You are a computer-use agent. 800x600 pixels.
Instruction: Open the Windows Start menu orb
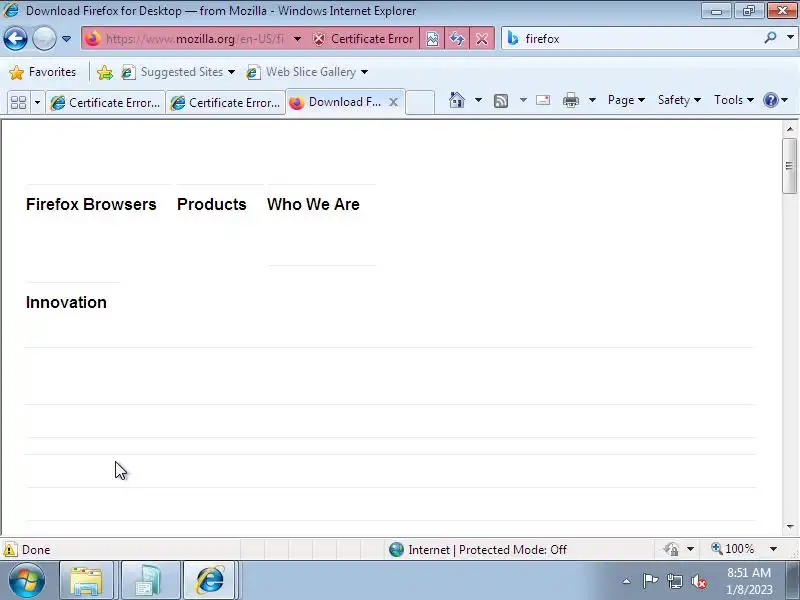point(27,580)
